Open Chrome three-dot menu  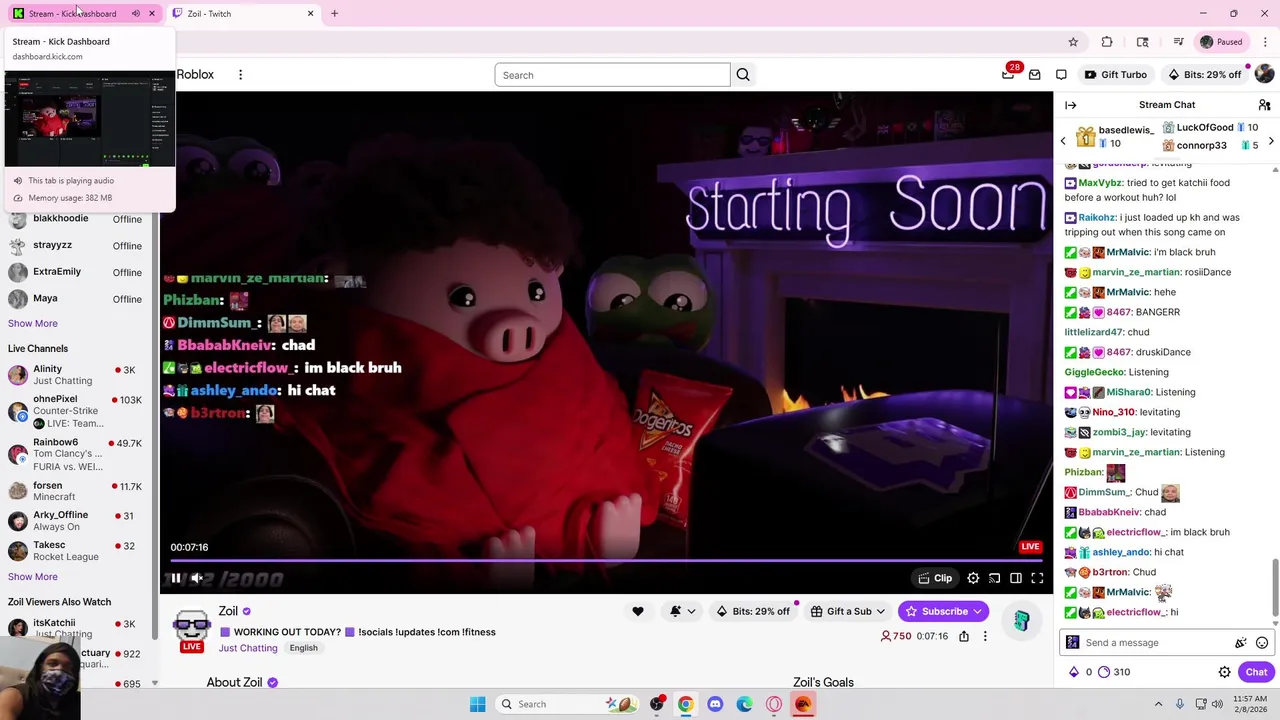(1265, 42)
